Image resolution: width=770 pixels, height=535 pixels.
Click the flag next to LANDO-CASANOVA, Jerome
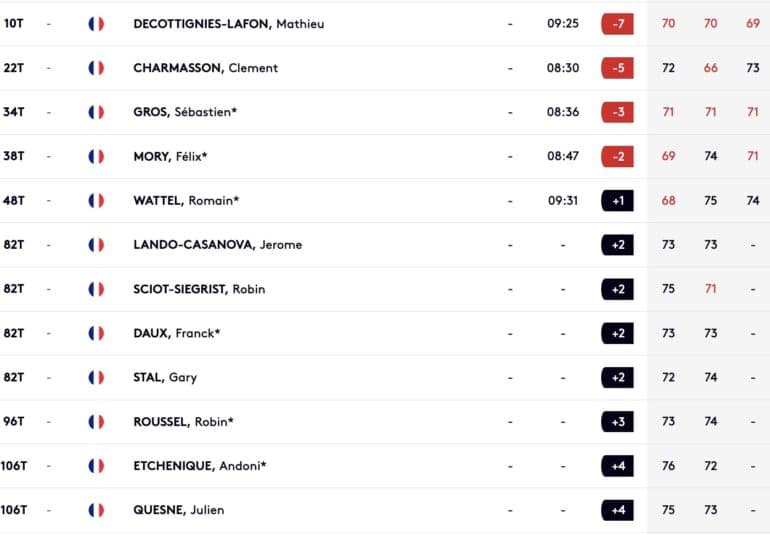(96, 245)
